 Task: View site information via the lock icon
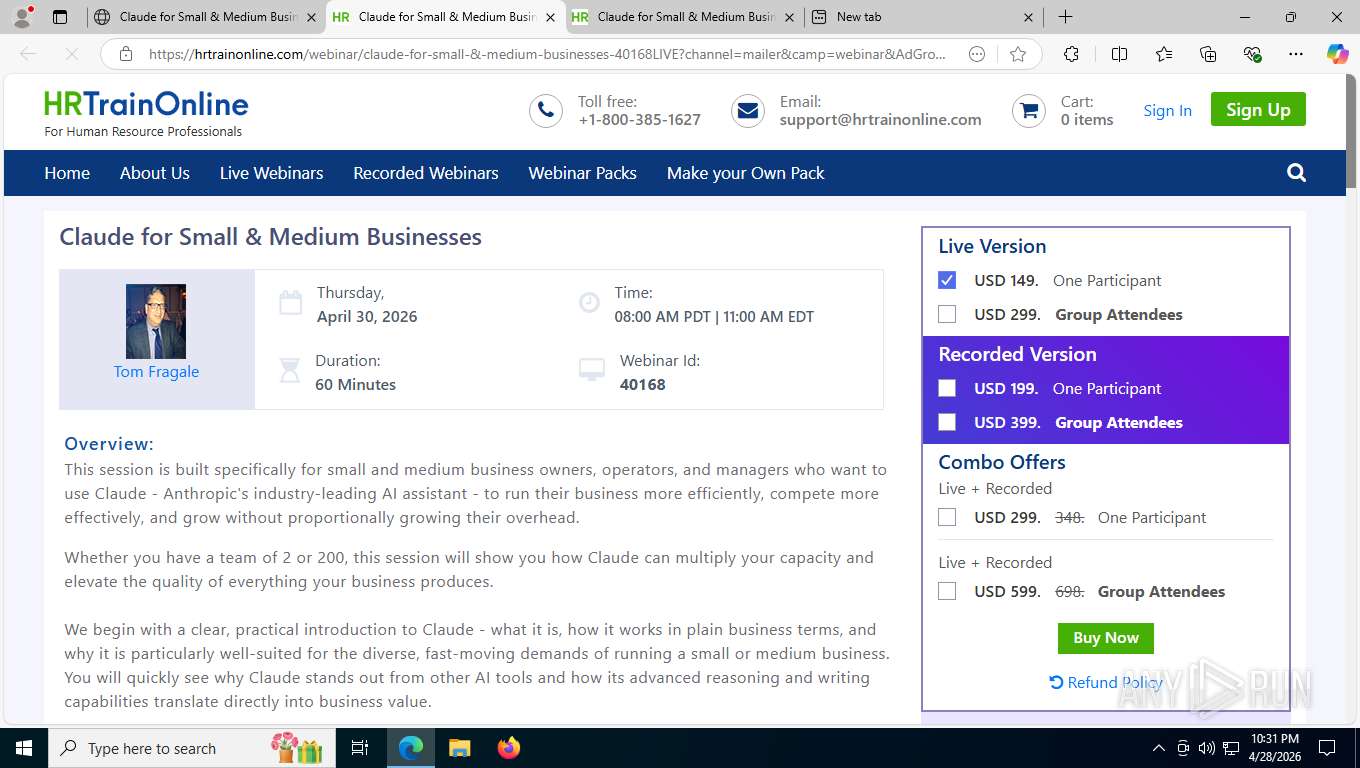tap(126, 55)
